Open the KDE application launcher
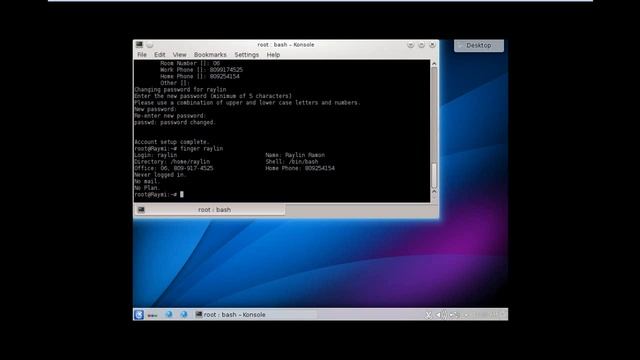This screenshot has height=360, width=640. [139, 315]
